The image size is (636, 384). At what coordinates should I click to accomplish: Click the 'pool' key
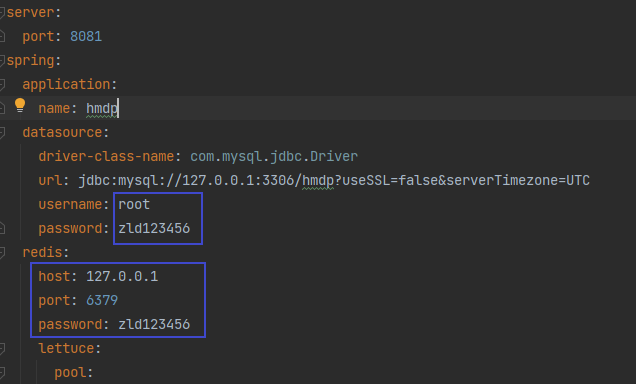(70, 373)
